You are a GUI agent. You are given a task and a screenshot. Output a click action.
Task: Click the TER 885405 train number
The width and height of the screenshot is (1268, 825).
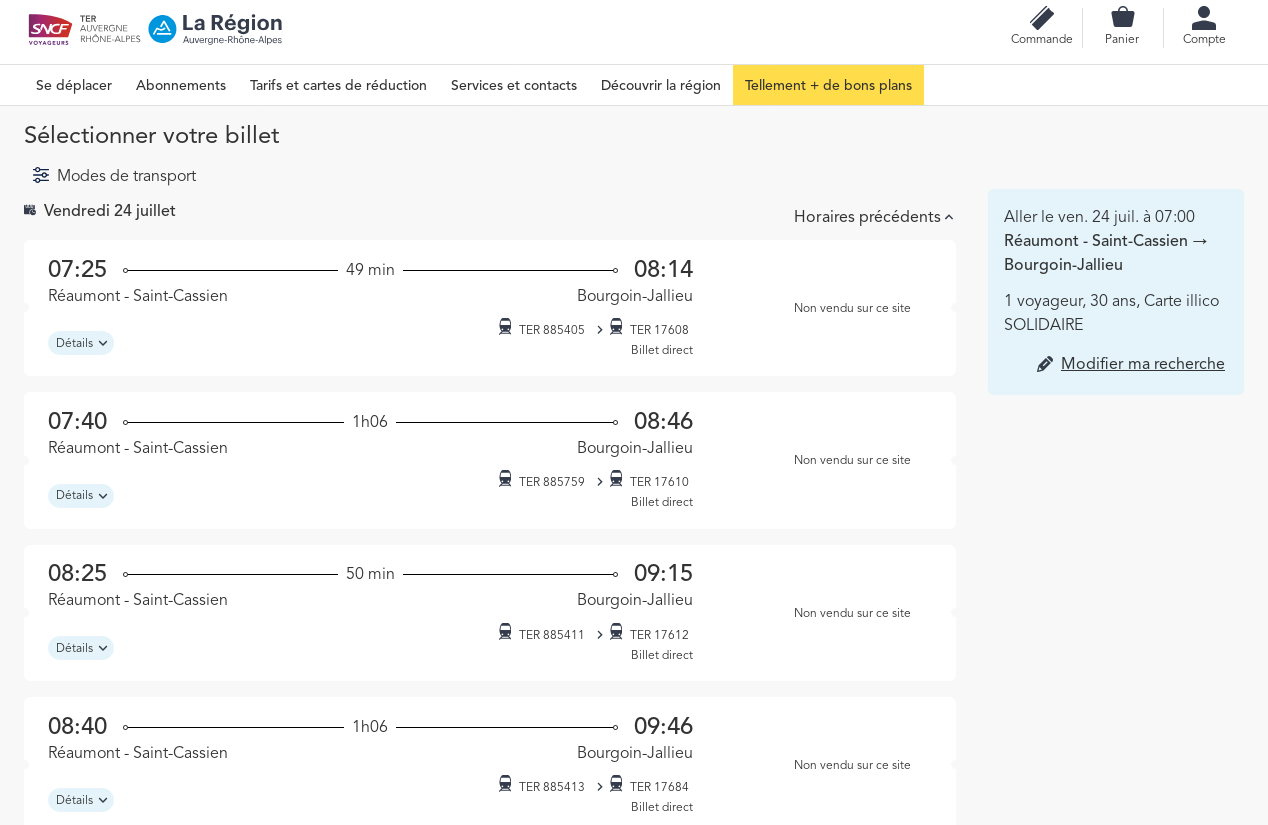[552, 330]
